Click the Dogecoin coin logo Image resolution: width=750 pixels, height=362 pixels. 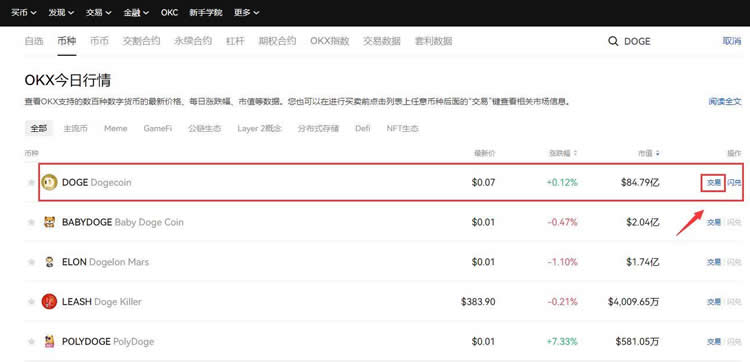[x=49, y=182]
